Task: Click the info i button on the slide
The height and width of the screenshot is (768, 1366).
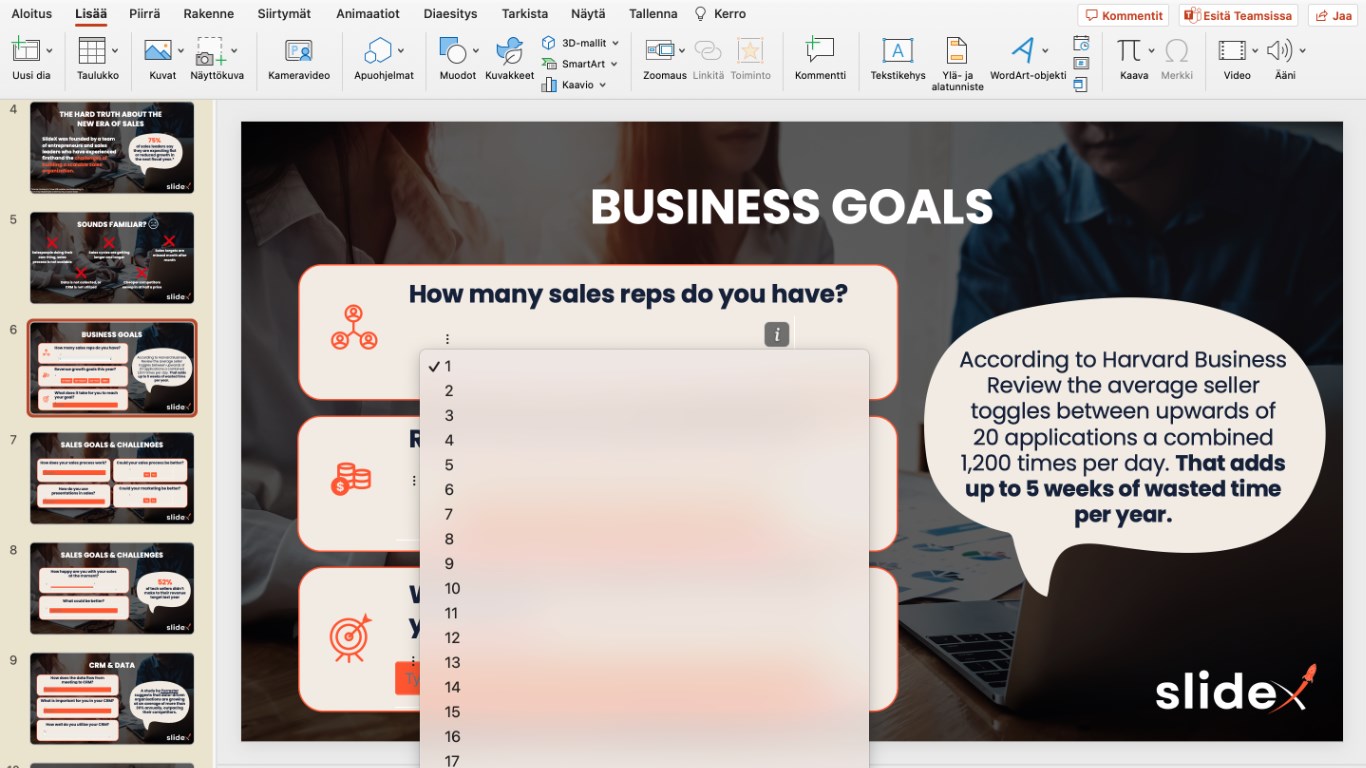Action: (777, 335)
